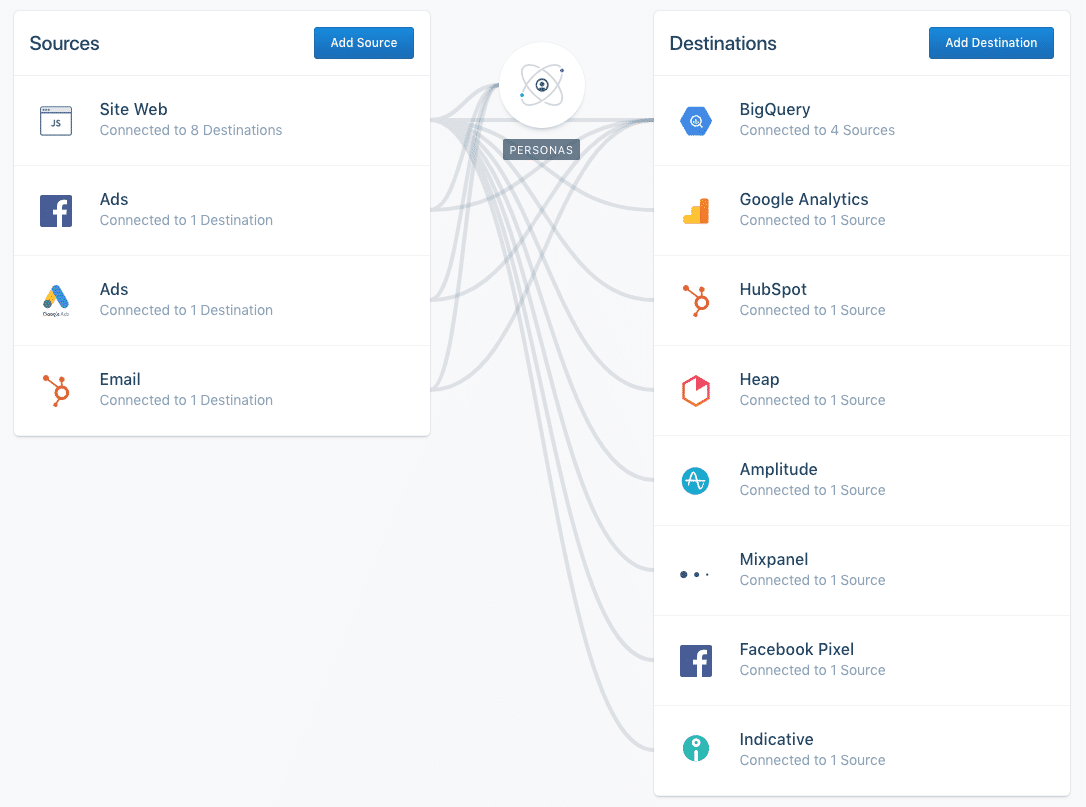Click the Google Analytics icon
Screen dimensions: 1086x807
[x=696, y=211]
